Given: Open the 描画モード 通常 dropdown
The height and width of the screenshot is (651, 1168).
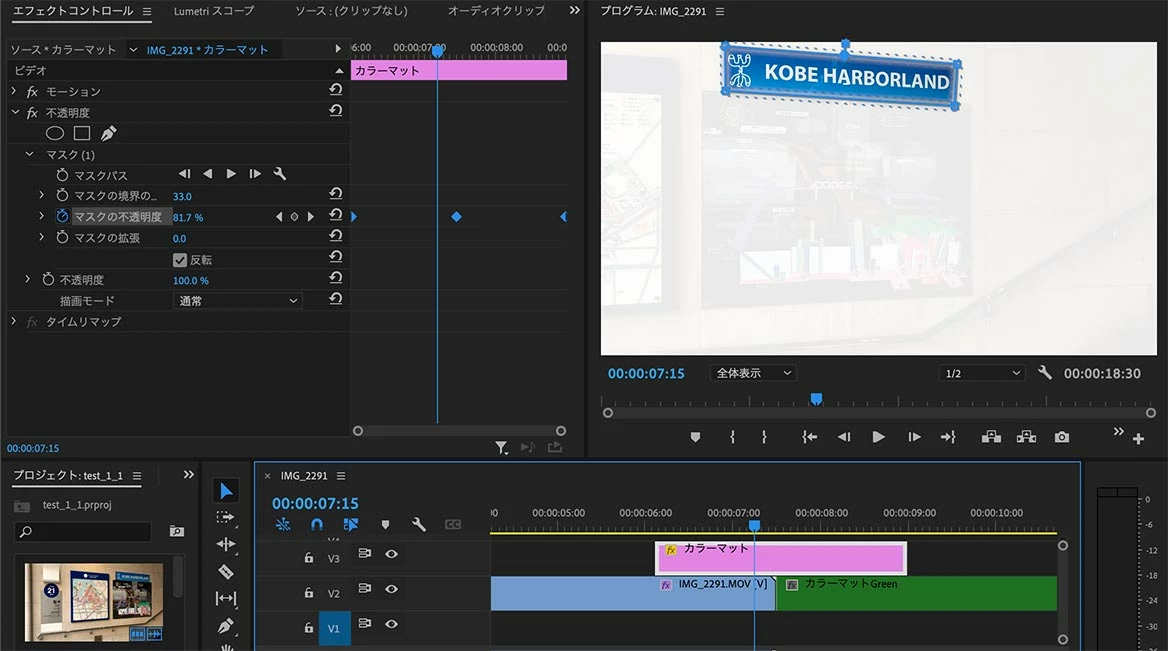Looking at the screenshot, I should click(238, 300).
